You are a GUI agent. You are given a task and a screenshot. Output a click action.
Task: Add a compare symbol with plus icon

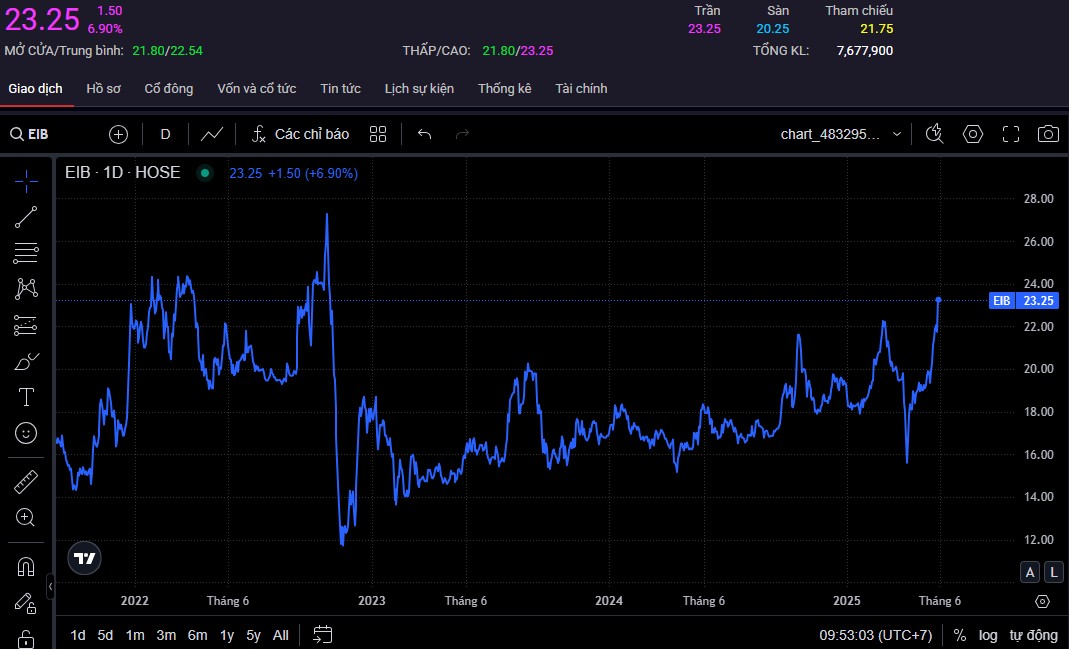tap(118, 134)
